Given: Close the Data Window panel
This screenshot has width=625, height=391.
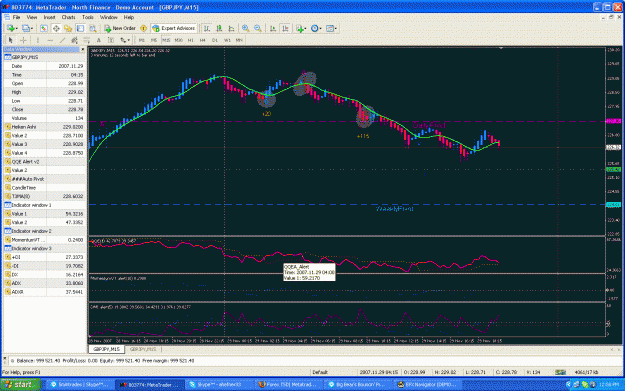Looking at the screenshot, I should coord(83,49).
